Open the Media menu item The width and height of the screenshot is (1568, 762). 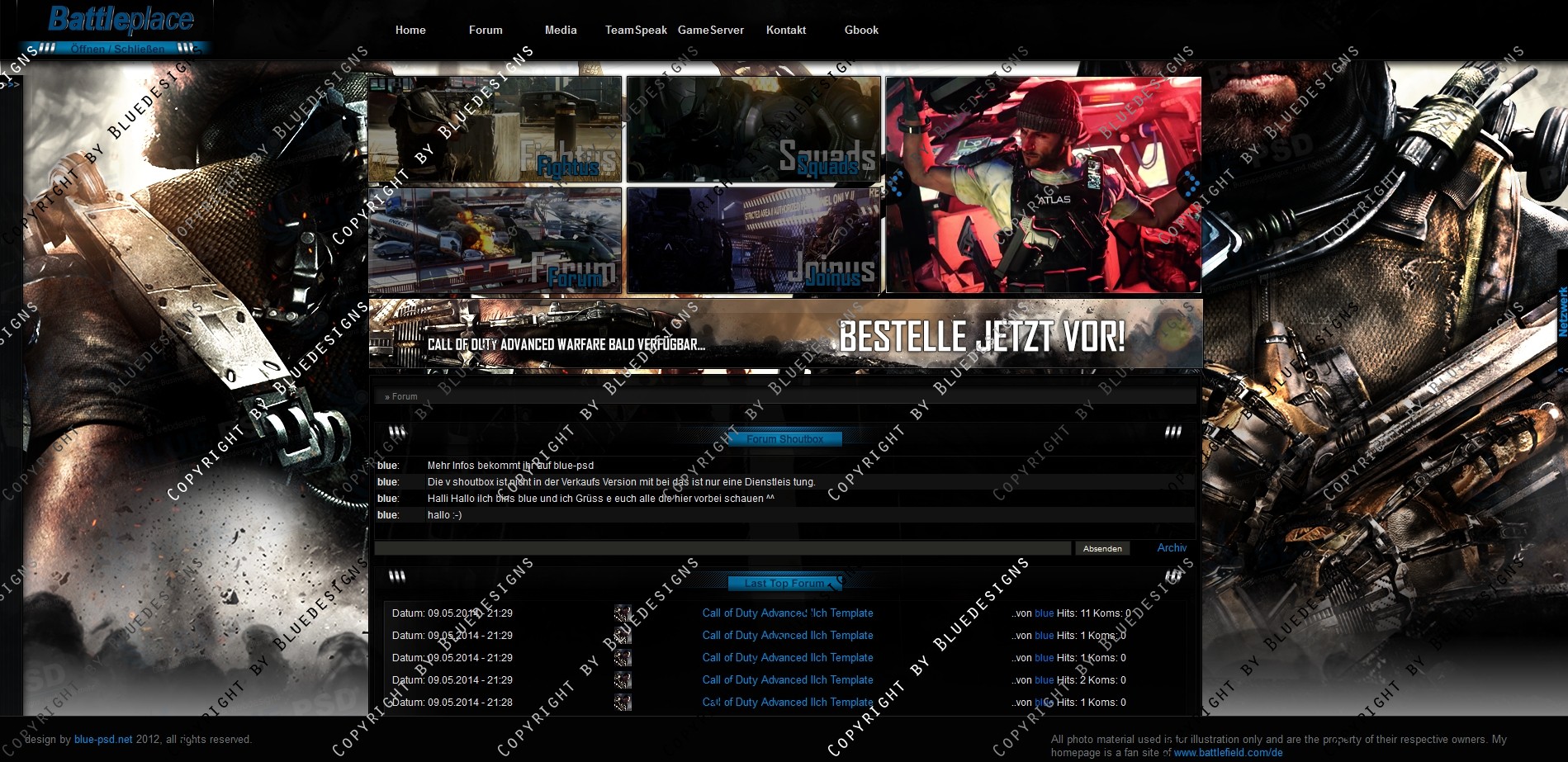(561, 30)
